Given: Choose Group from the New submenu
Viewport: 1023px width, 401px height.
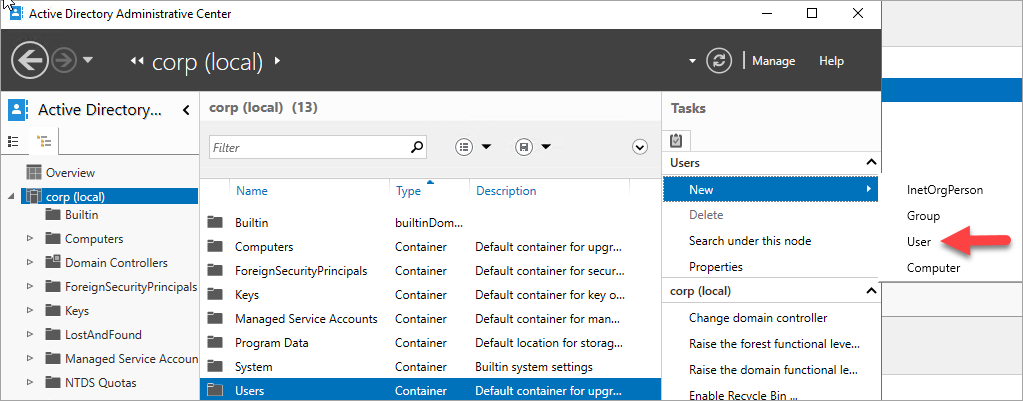Looking at the screenshot, I should [x=923, y=216].
